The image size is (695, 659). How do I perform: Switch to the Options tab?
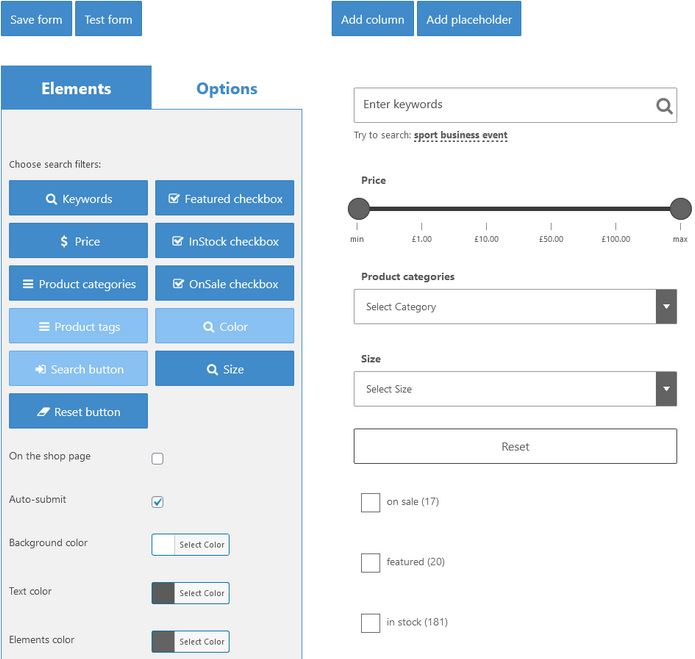[x=226, y=88]
